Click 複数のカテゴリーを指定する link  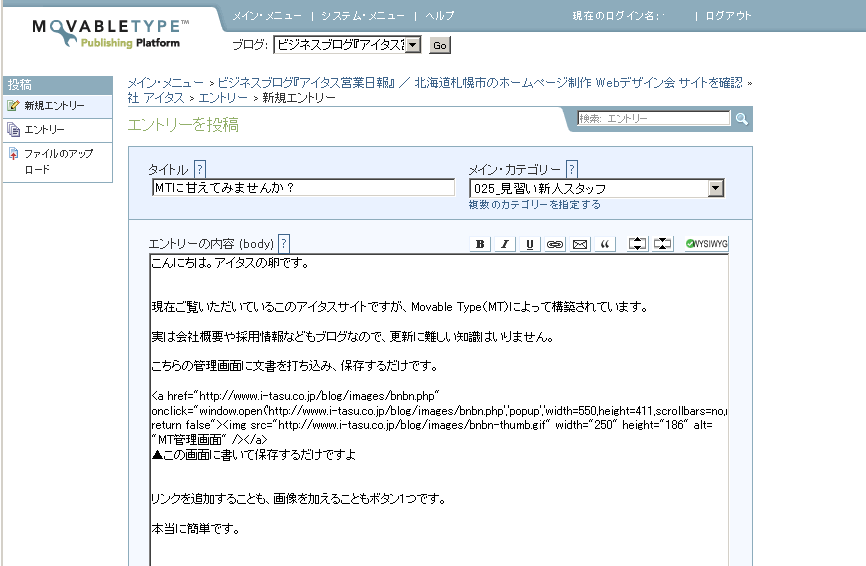tap(535, 205)
